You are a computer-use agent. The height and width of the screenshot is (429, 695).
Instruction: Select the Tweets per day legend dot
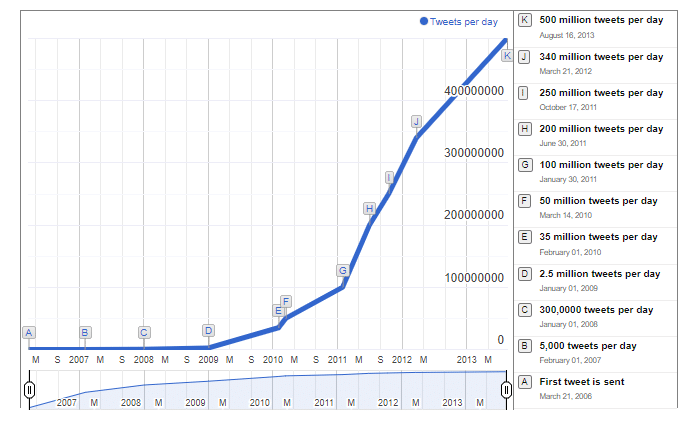pos(424,21)
